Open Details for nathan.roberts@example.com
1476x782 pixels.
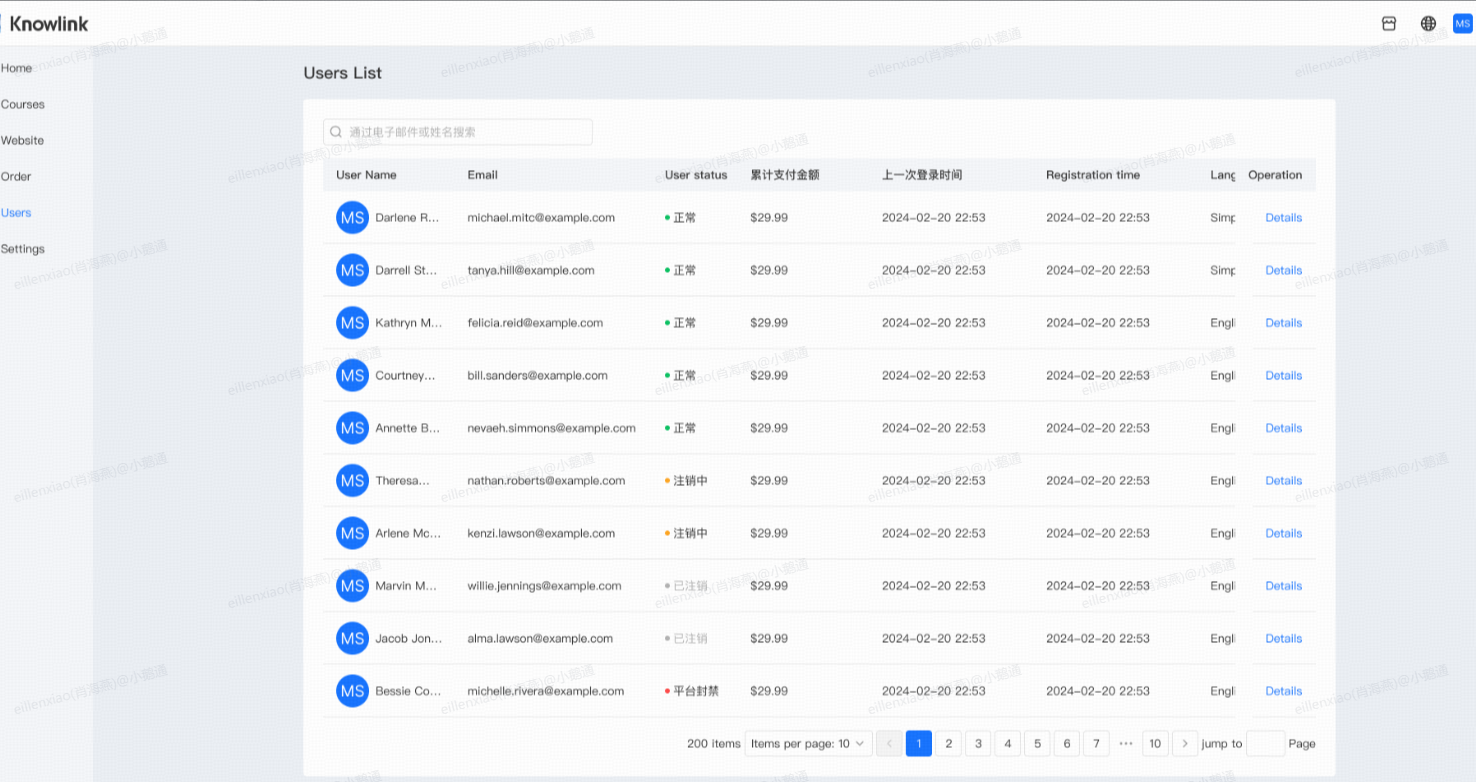tap(1283, 481)
